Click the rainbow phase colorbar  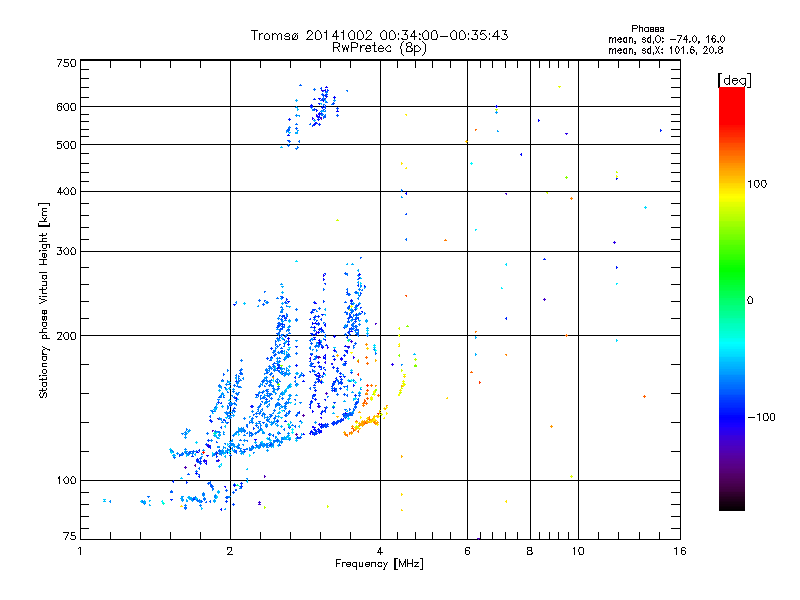732,298
